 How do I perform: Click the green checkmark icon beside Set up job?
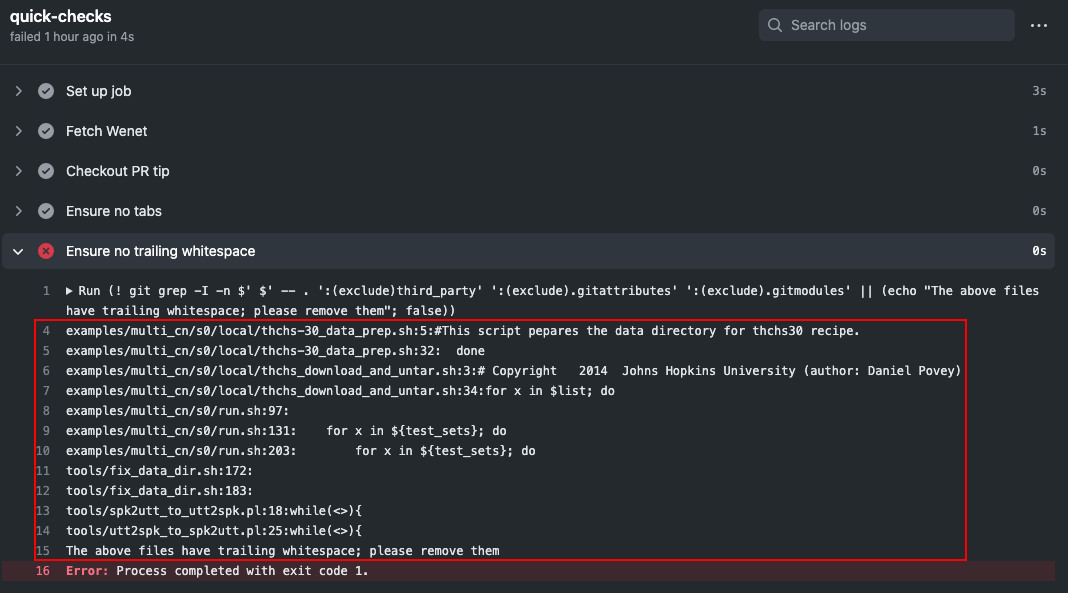(x=46, y=90)
